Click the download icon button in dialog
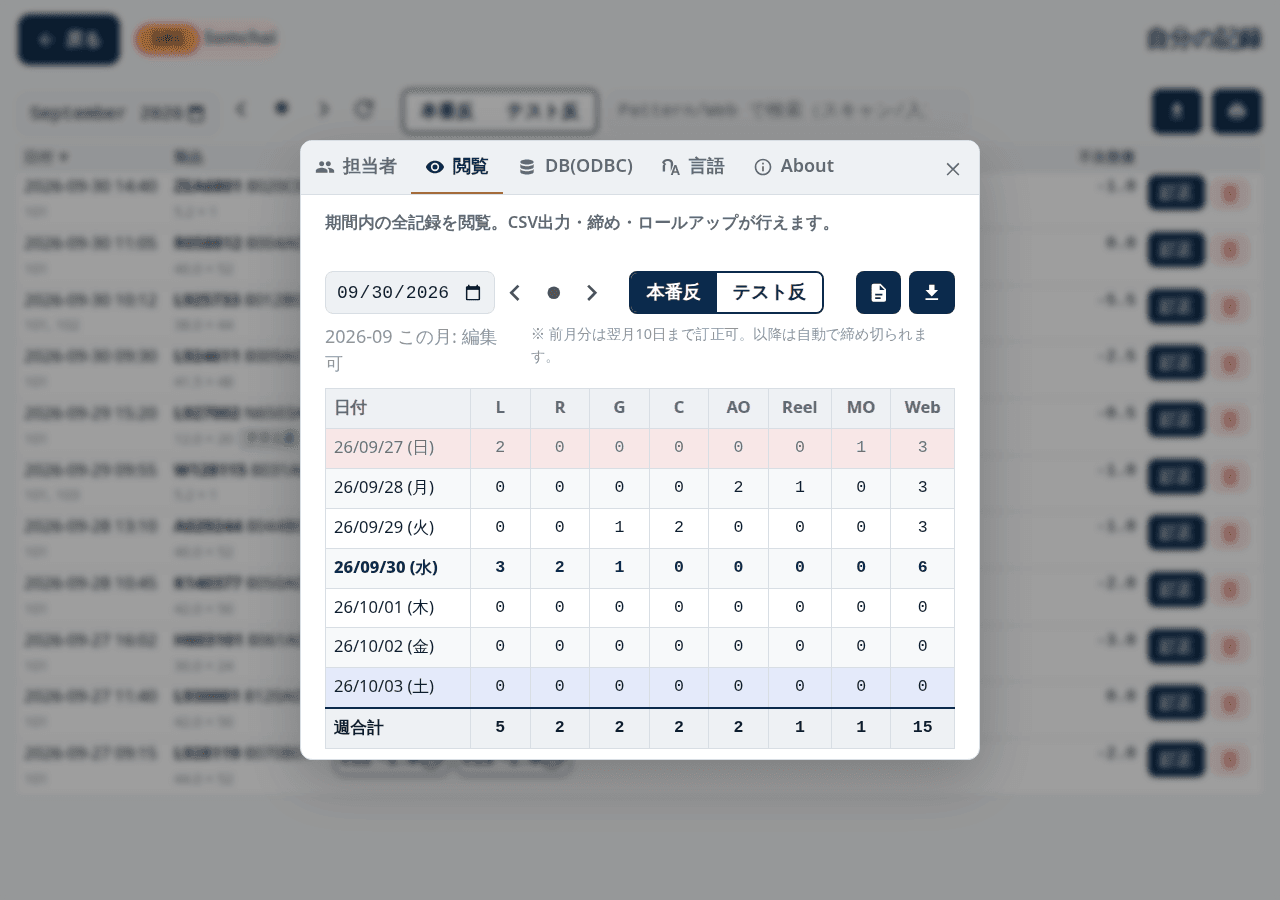Image resolution: width=1280 pixels, height=900 pixels. 932,292
